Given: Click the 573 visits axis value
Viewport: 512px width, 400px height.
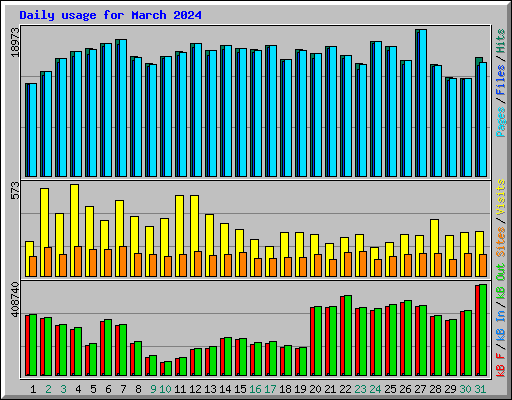Looking at the screenshot, I should tap(16, 191).
